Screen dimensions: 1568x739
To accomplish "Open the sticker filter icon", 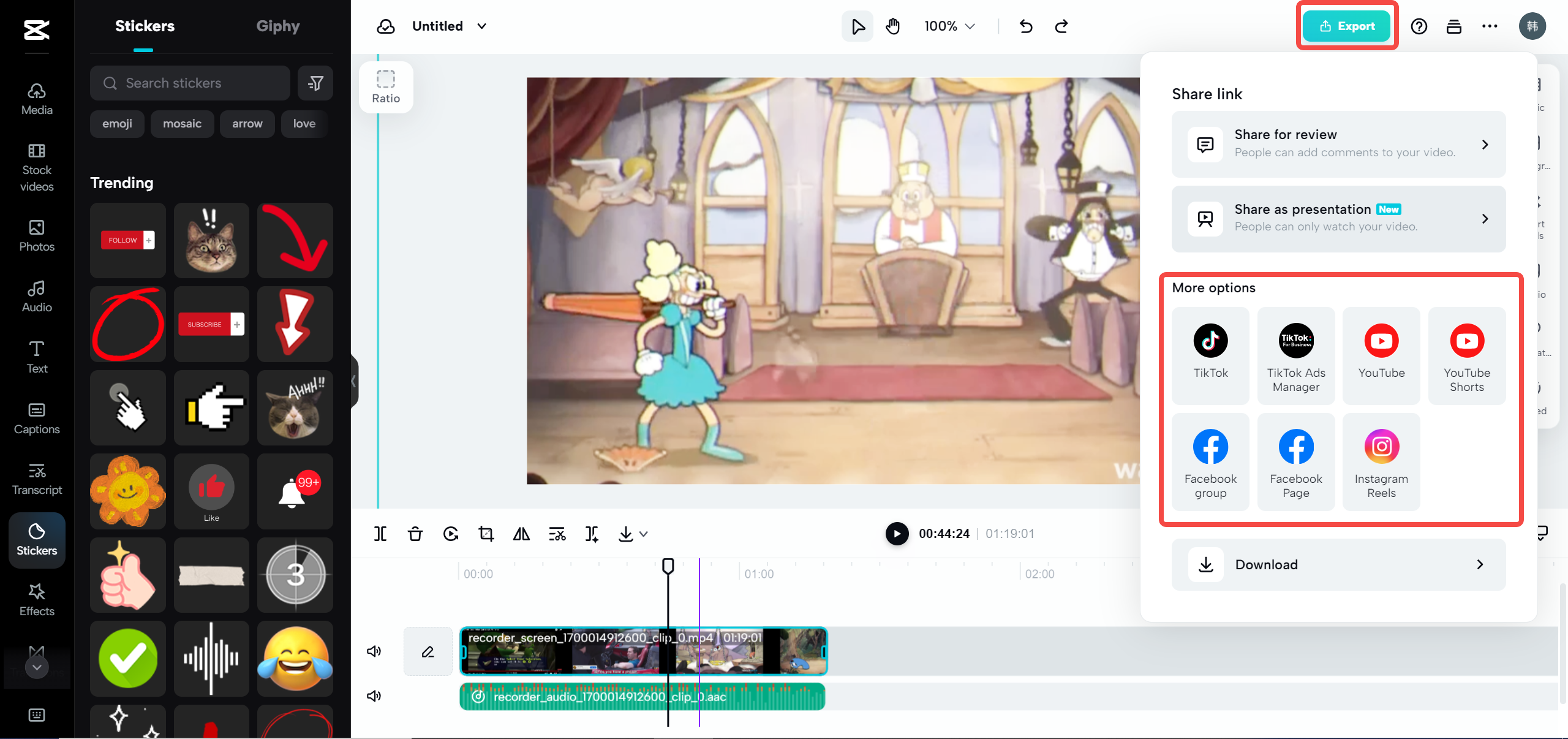I will click(x=315, y=83).
